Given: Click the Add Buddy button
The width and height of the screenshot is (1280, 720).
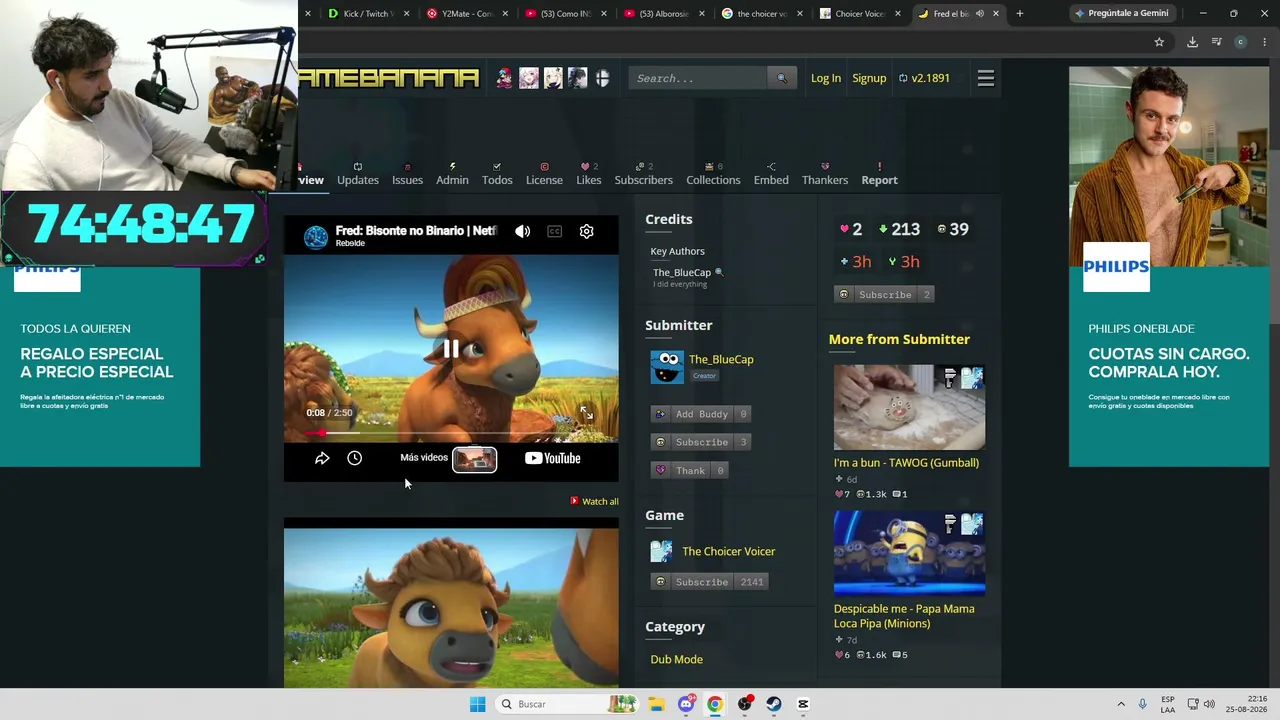Looking at the screenshot, I should point(701,414).
